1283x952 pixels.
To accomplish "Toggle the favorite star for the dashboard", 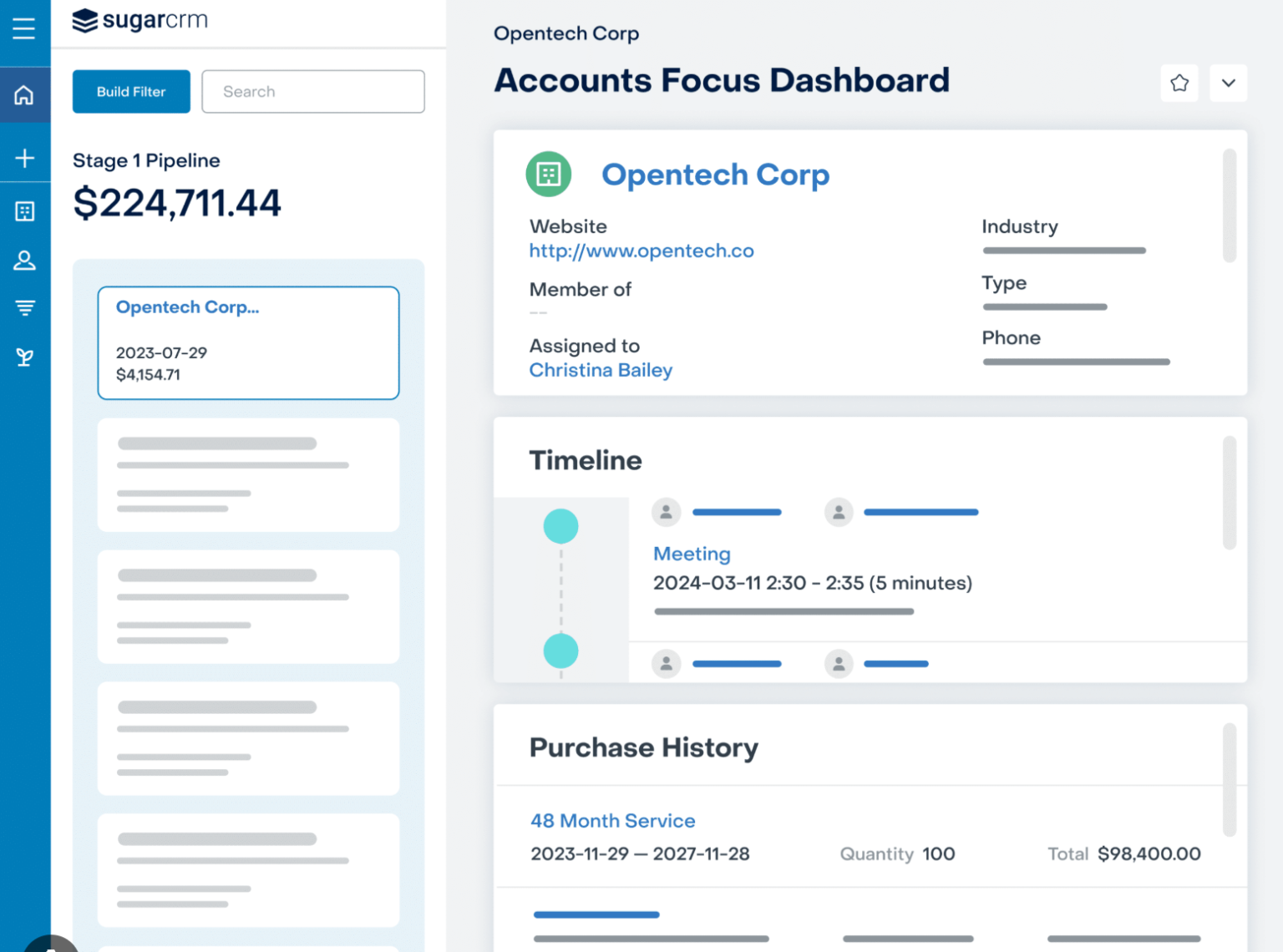I will [1179, 83].
